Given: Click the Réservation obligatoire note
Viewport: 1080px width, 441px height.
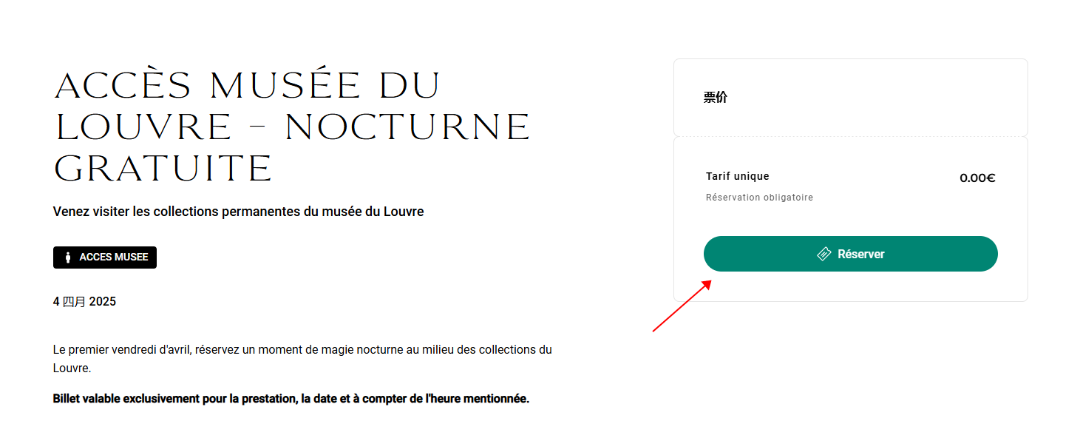Looking at the screenshot, I should click(760, 198).
